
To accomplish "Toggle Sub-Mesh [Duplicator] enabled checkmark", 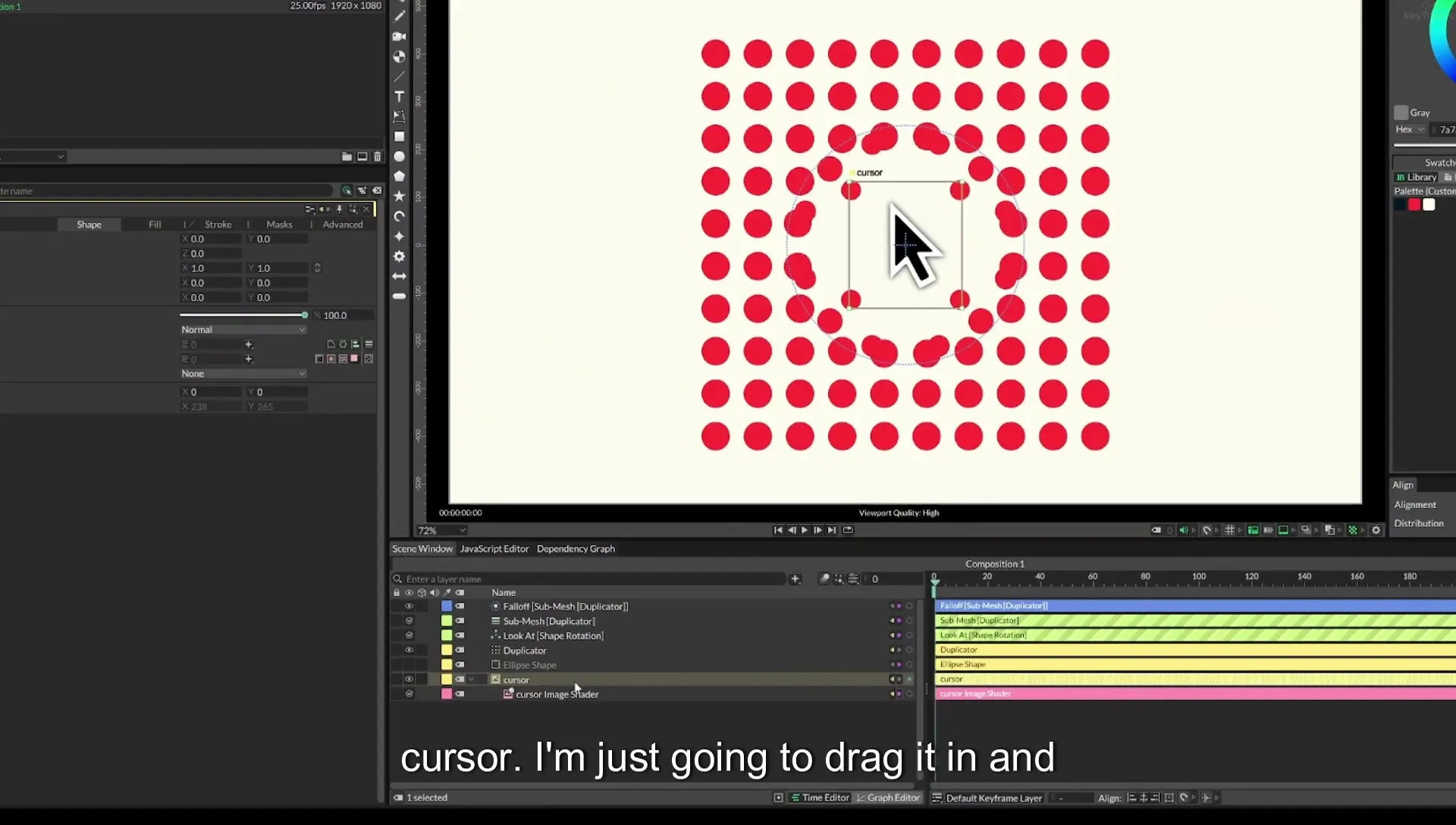I will [409, 620].
